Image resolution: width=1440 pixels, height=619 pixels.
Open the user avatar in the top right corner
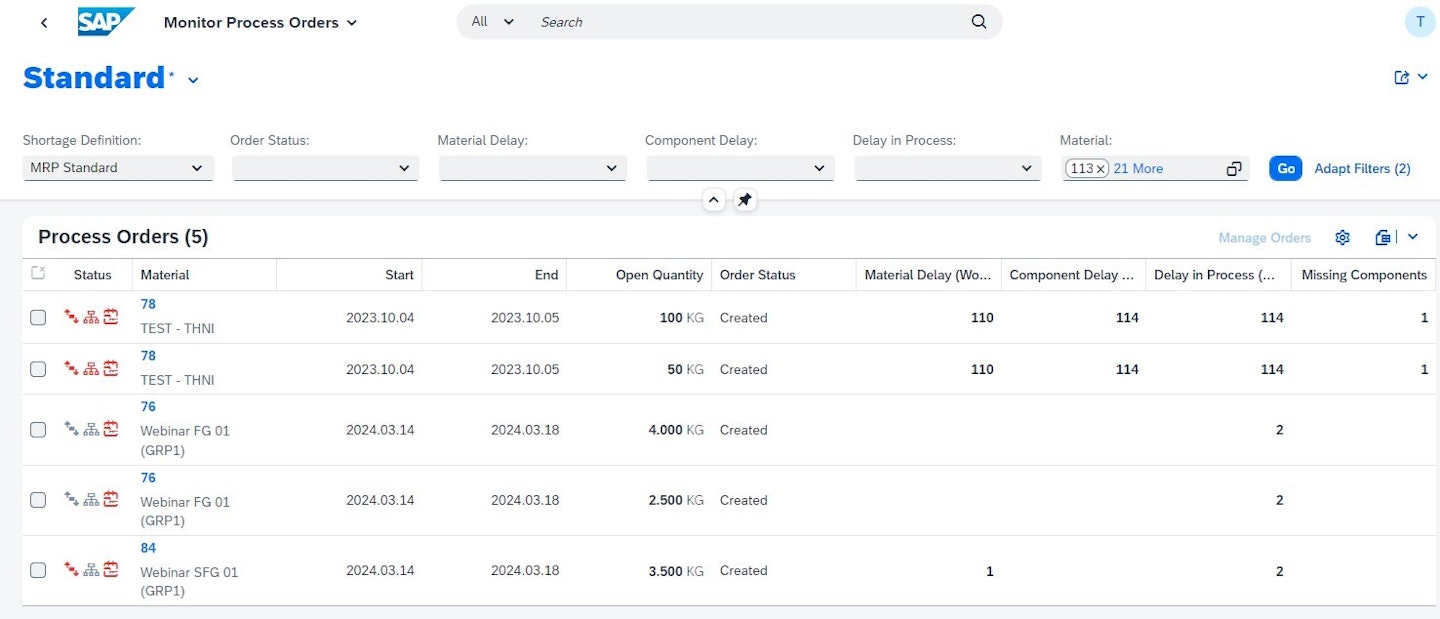coord(1419,21)
